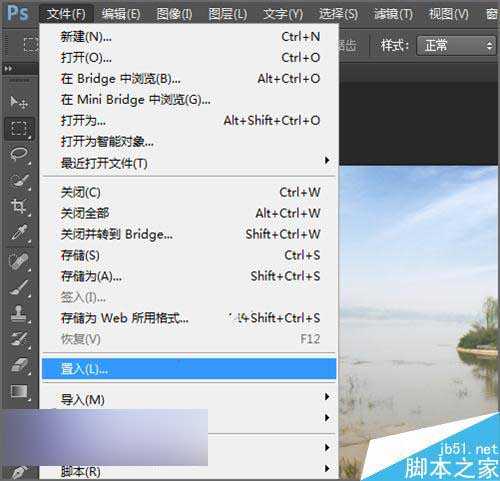Open the 选择(S) menu
The height and width of the screenshot is (481, 500).
click(x=338, y=14)
